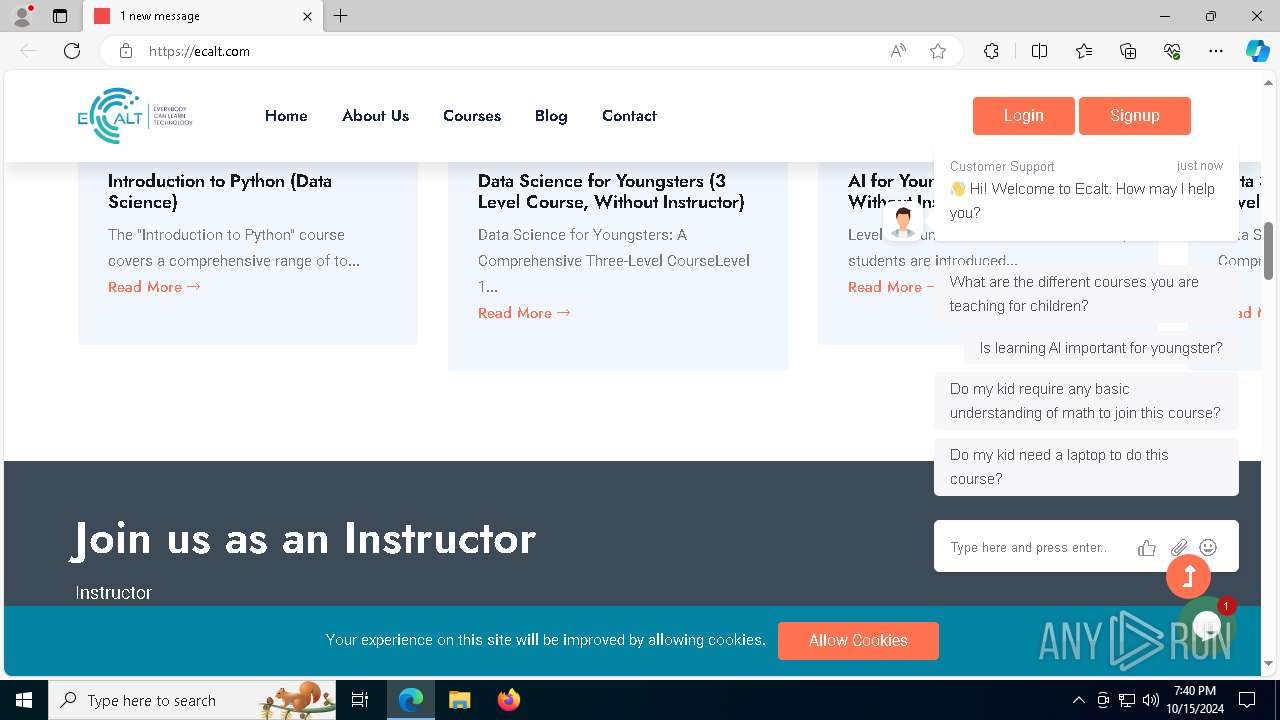The width and height of the screenshot is (1280, 720).
Task: Click the browser back arrow
Action: point(28,51)
